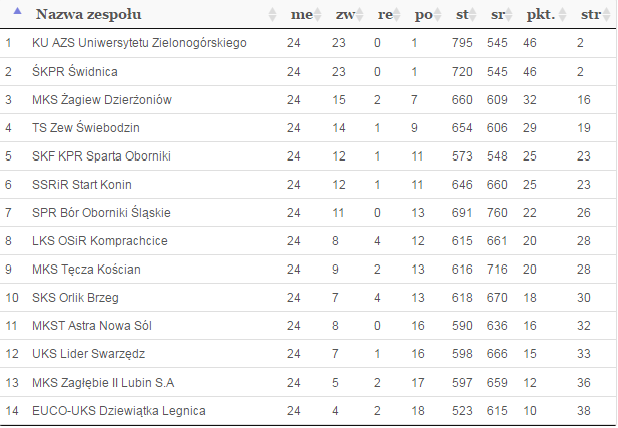
Task: Click the blue ascending sort arrow
Action: click(17, 11)
